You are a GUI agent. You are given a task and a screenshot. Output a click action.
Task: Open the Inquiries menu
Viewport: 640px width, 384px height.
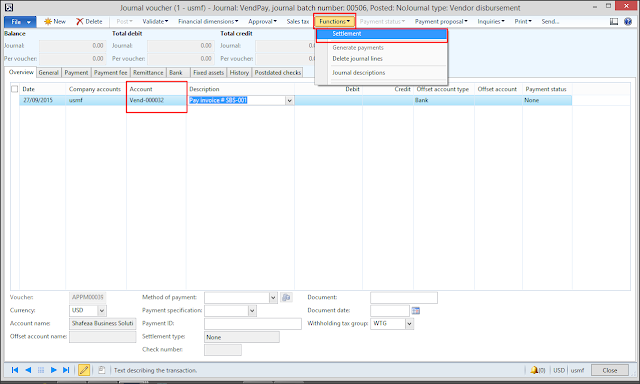point(491,22)
